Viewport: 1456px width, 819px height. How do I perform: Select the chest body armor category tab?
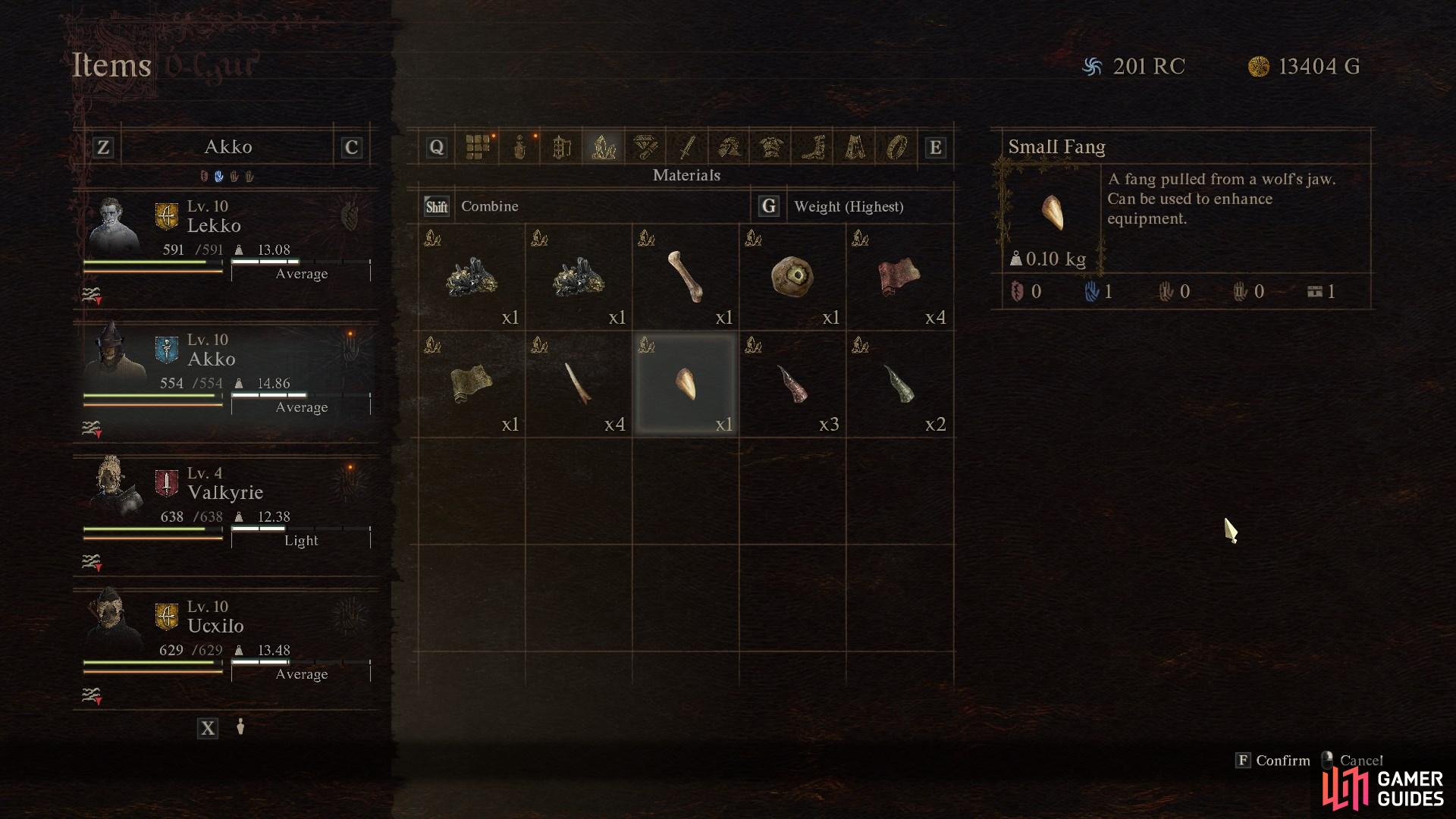771,147
